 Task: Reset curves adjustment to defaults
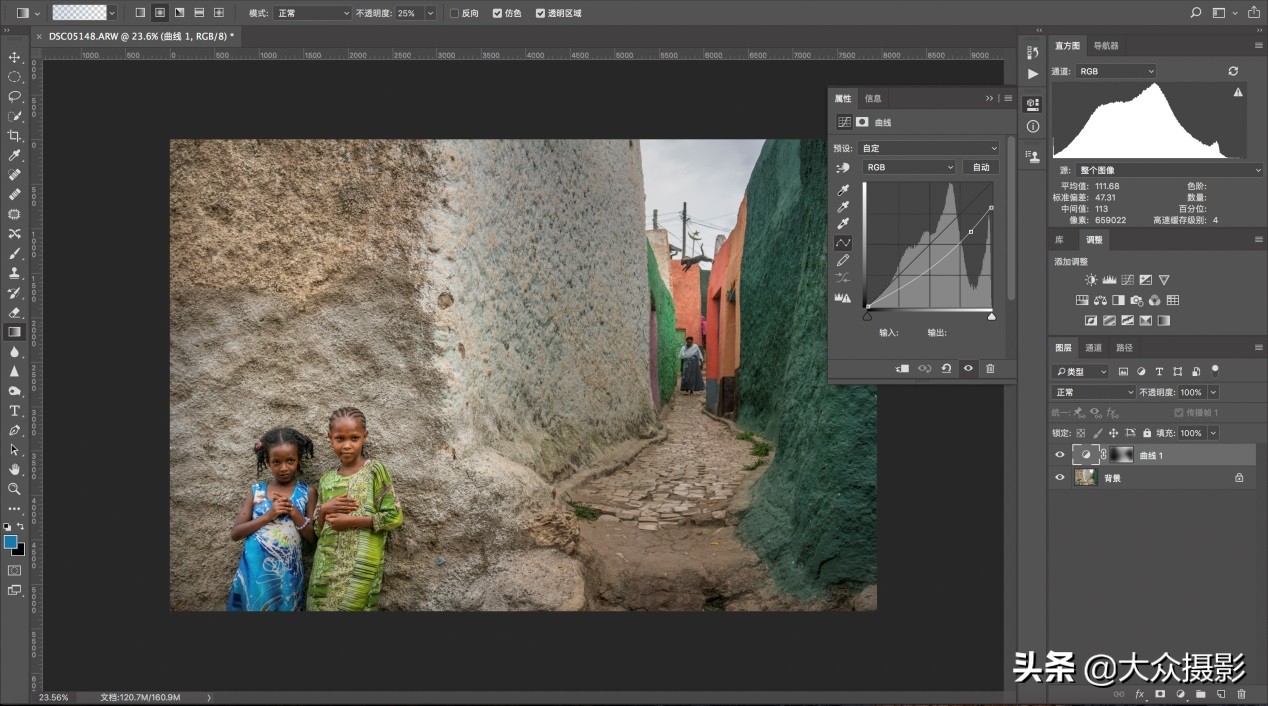[946, 369]
